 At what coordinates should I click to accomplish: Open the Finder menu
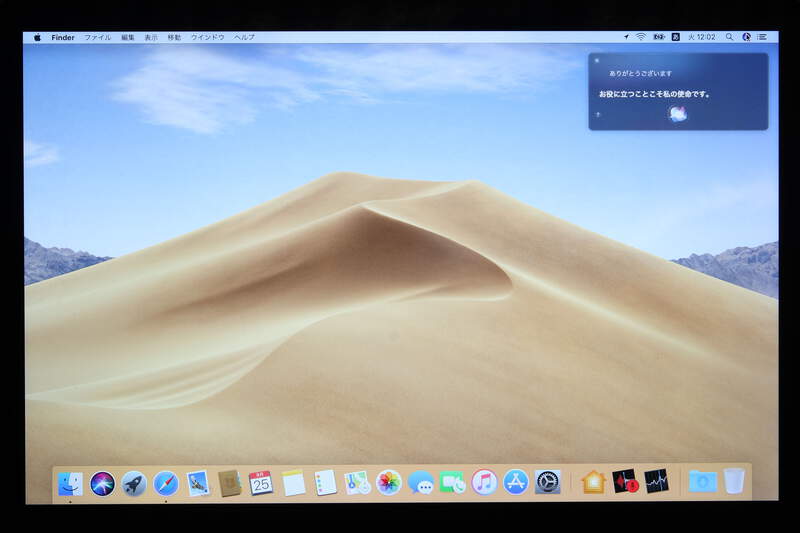(63, 37)
